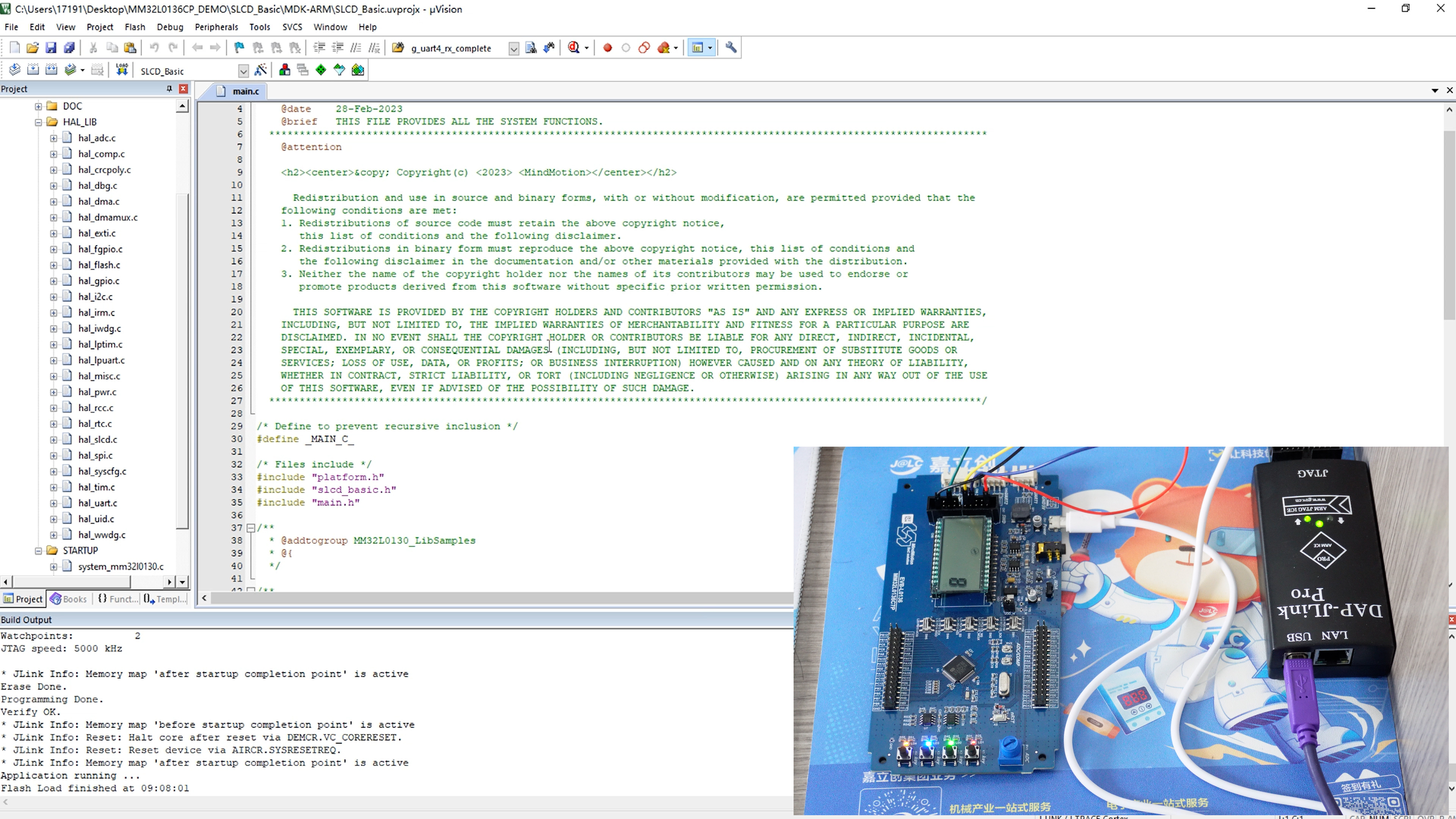Switch to the Books tab
1456x819 pixels.
68,599
